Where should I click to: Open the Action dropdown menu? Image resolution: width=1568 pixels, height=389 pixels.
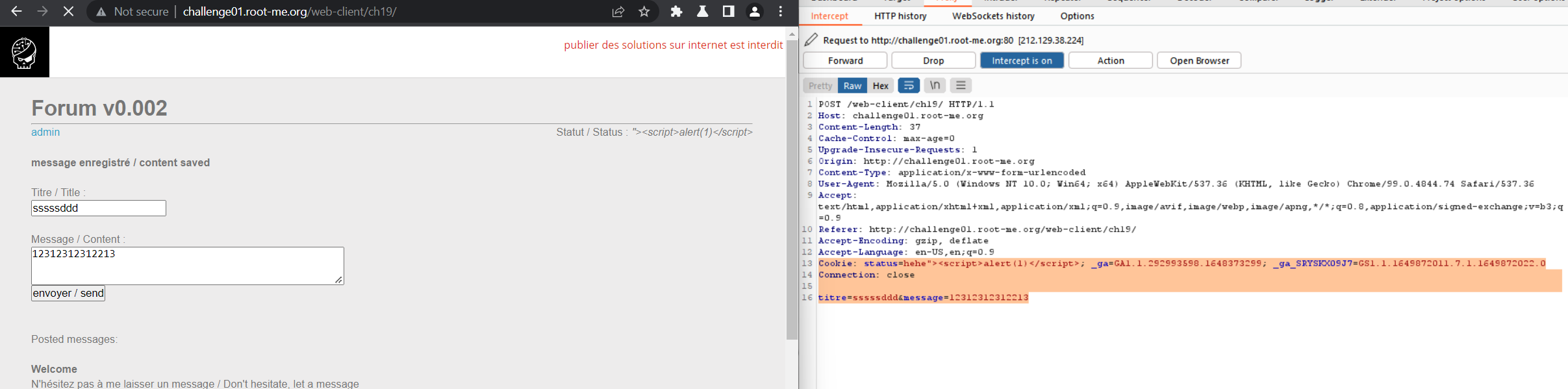1111,60
